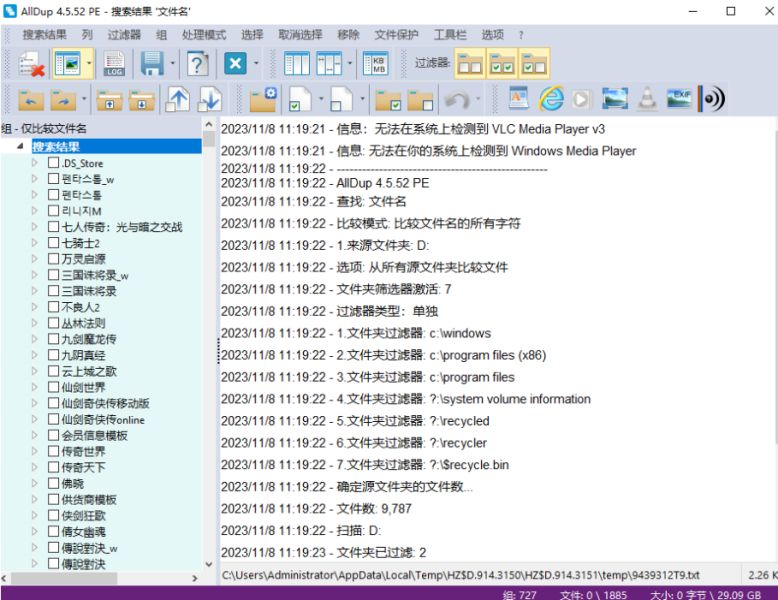Tick the 佛晓 group checkbox
This screenshot has height=600, width=778.
54,483
